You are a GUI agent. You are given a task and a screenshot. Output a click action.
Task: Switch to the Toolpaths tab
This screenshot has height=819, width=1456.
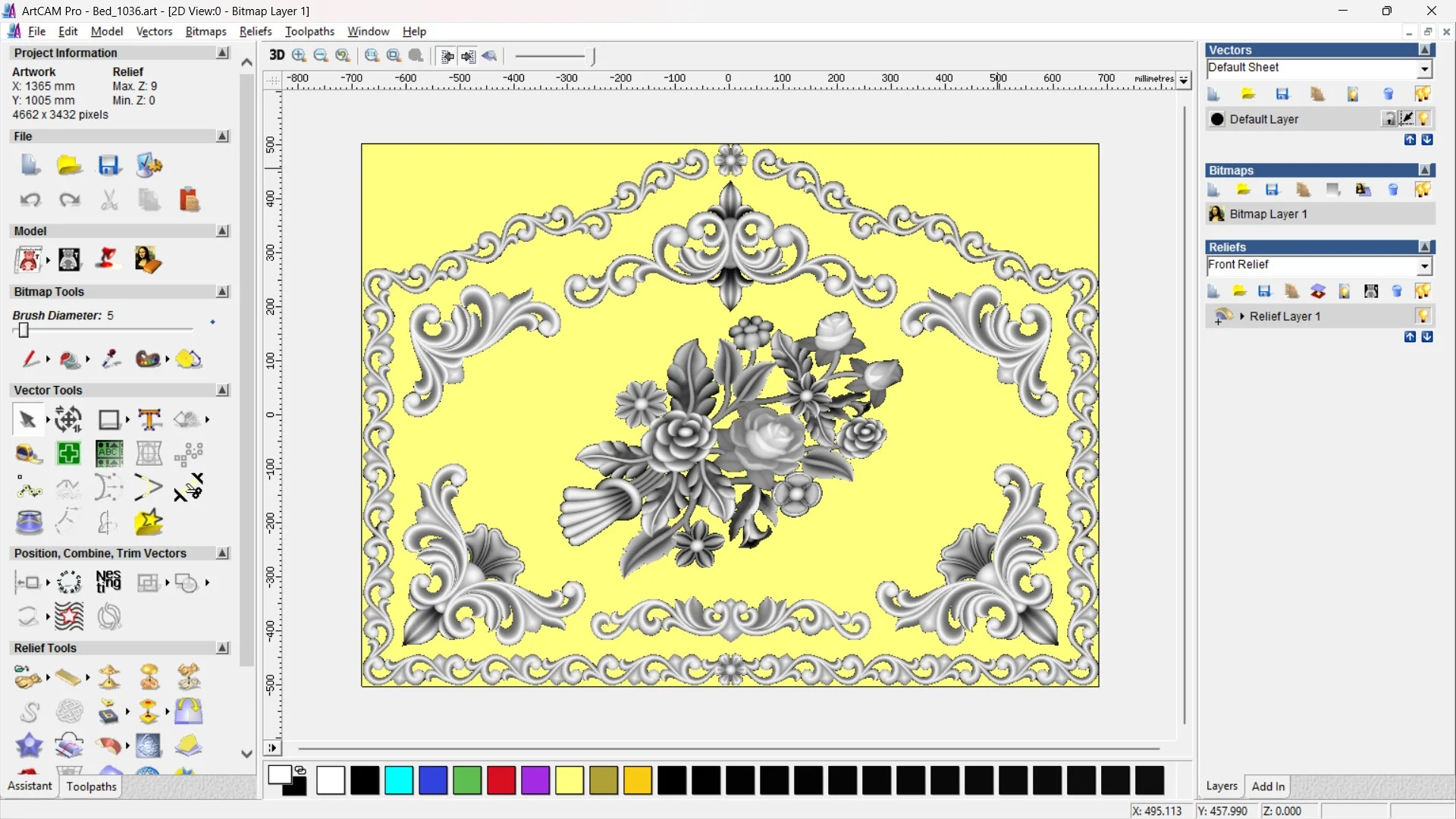(91, 786)
